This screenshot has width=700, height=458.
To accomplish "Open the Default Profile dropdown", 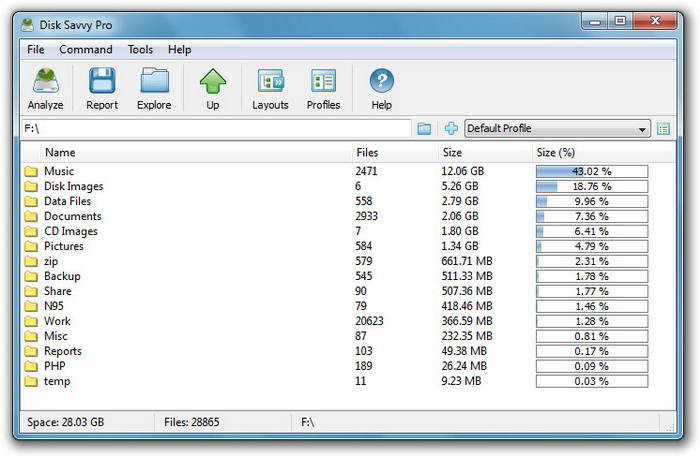I will tap(557, 129).
